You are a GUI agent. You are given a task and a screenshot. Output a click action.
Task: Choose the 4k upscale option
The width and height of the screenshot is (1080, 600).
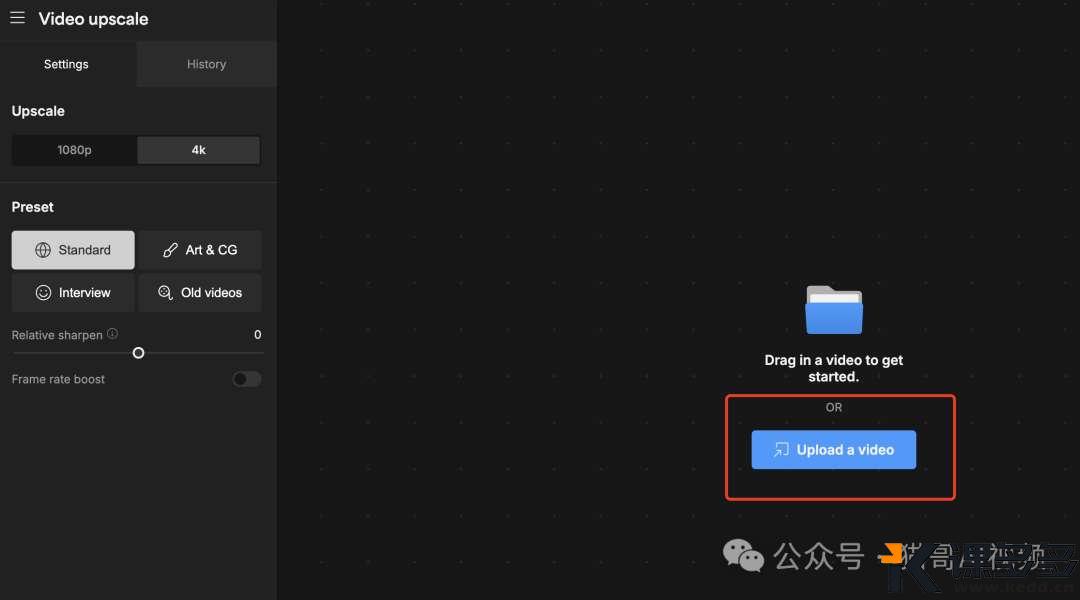198,150
